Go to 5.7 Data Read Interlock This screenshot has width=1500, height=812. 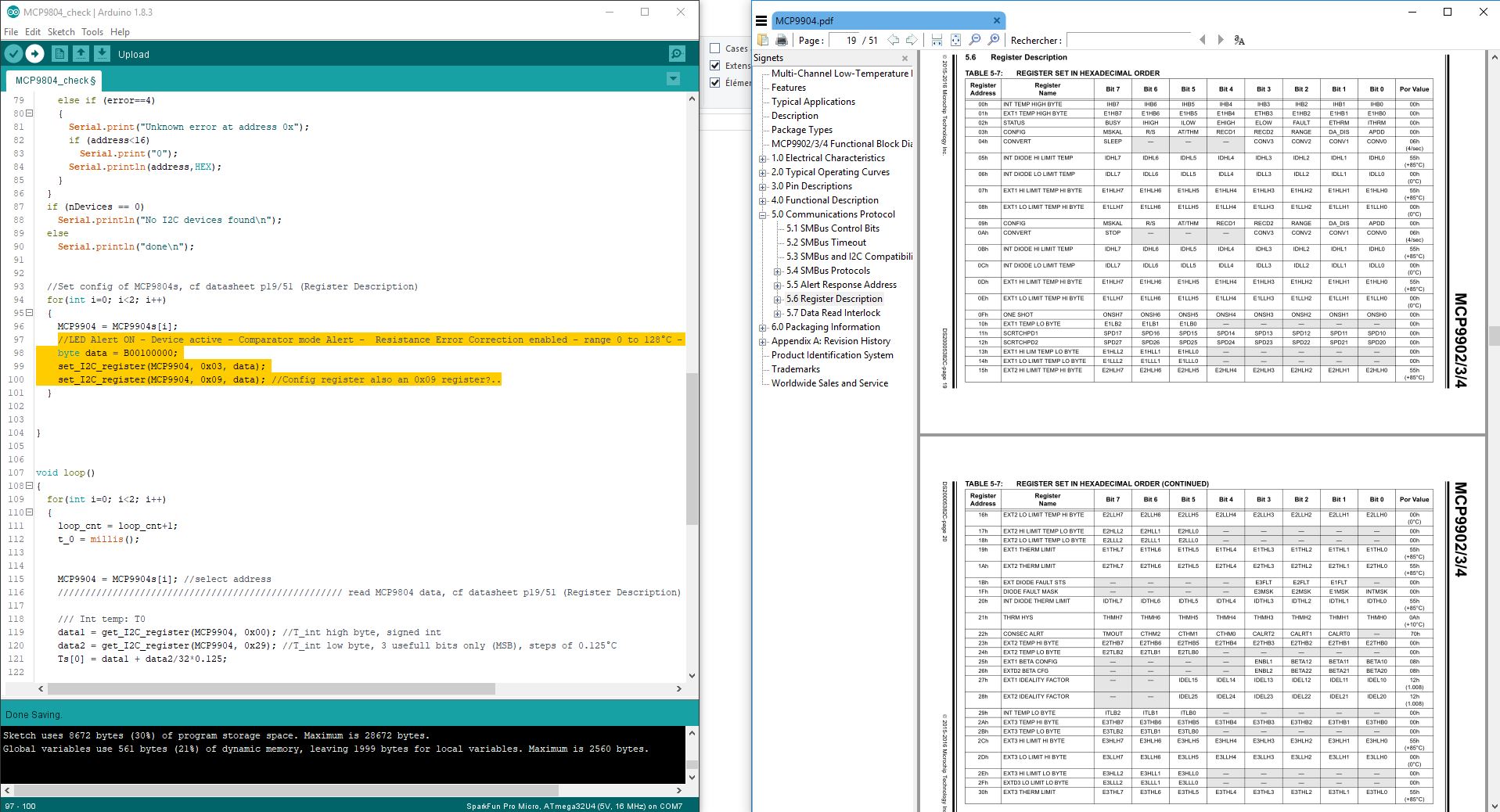pyautogui.click(x=833, y=313)
